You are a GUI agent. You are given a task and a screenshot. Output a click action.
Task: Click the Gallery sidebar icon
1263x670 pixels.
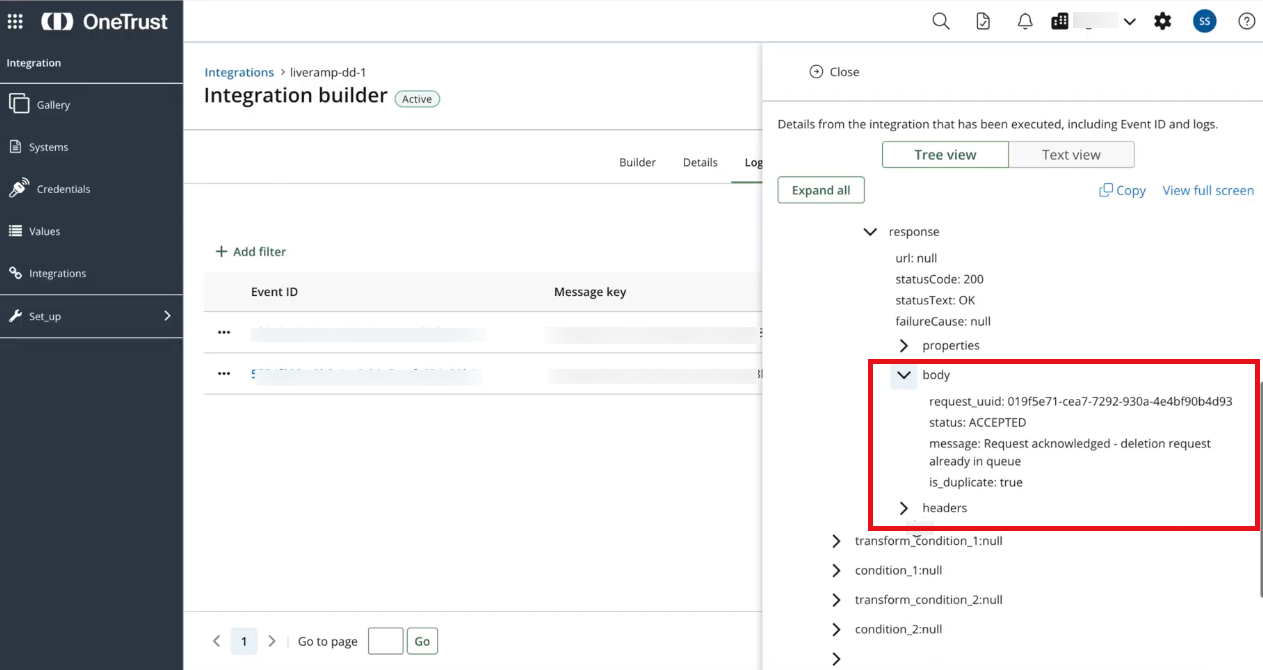tap(18, 104)
